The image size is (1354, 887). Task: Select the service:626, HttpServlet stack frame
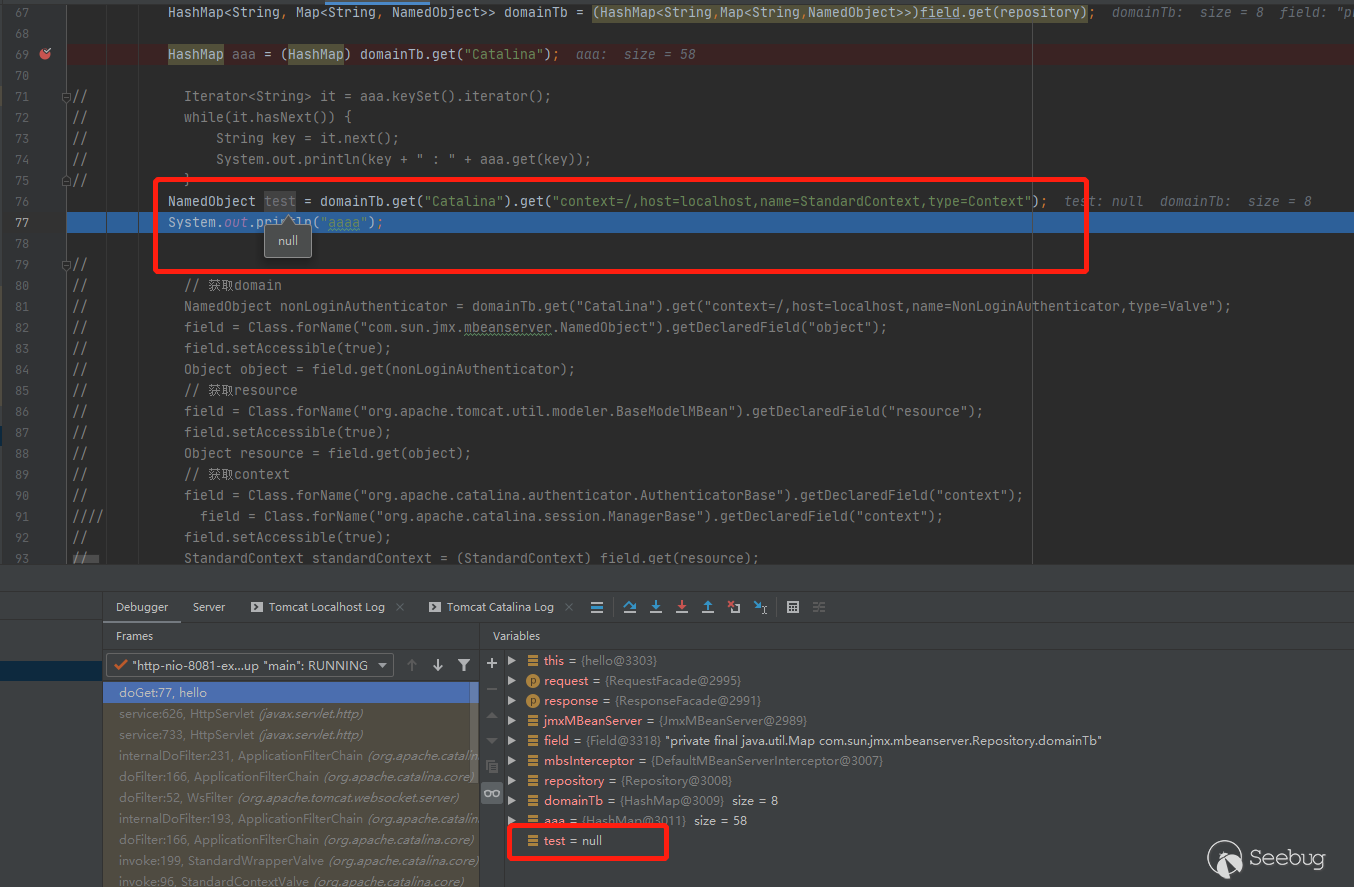point(240,714)
